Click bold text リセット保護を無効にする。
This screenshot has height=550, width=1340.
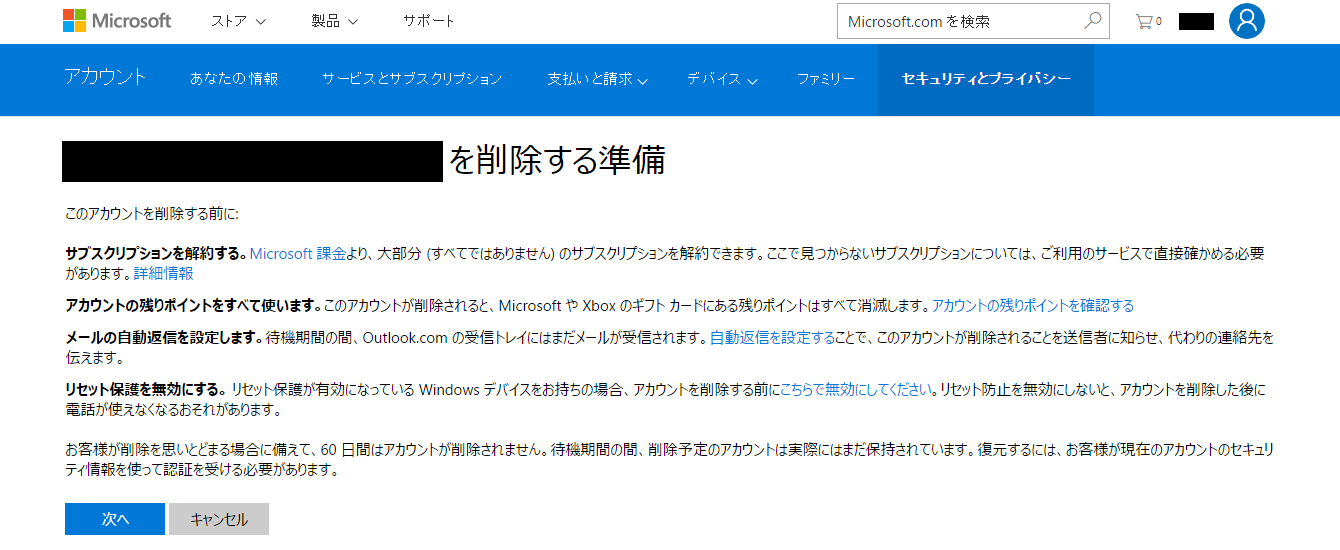(x=146, y=390)
